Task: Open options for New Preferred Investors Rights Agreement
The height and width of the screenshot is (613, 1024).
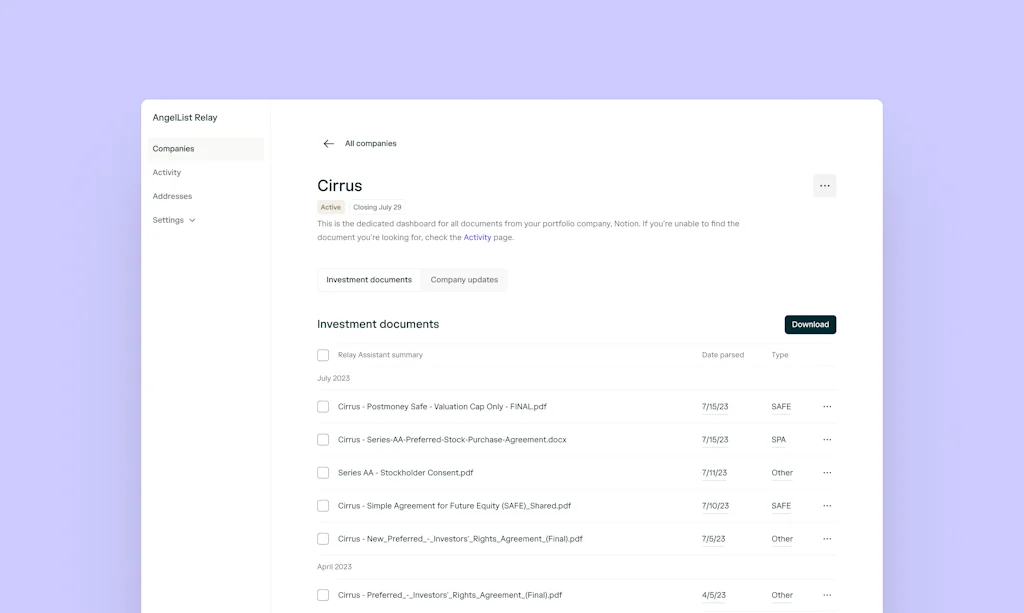Action: [x=827, y=538]
